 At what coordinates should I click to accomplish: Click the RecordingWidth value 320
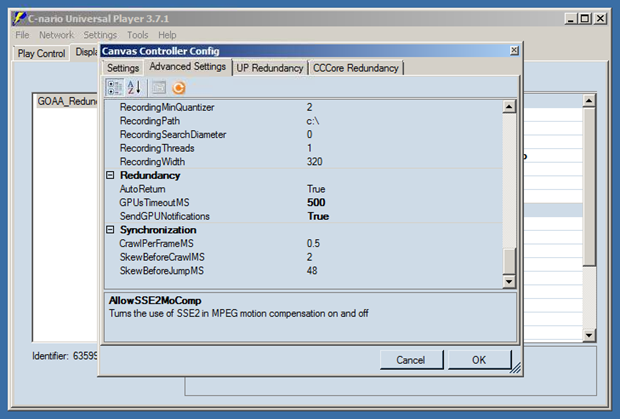tap(314, 162)
